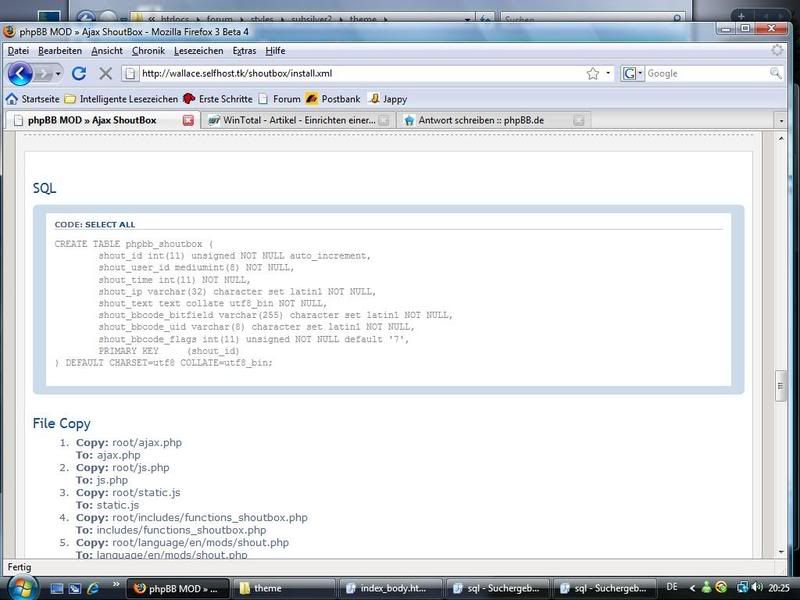Open the Intelligente Lesezeichen bookmark folder
Viewport: 800px width, 600px height.
(x=121, y=99)
